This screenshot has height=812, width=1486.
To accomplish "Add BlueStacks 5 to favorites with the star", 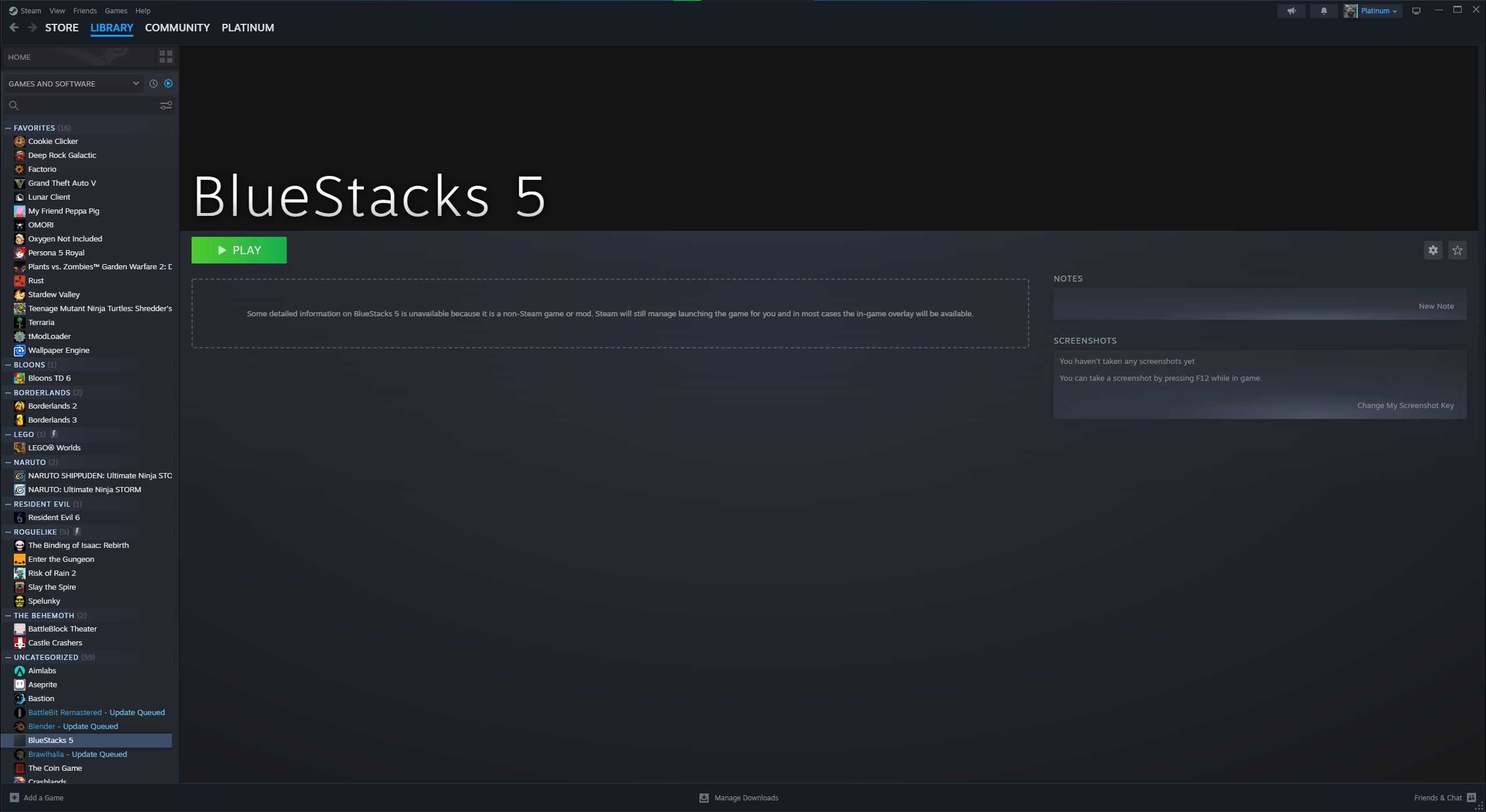I will 1457,250.
